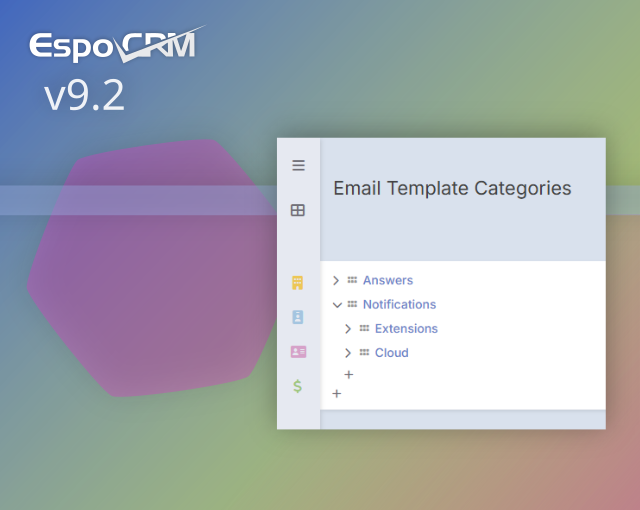This screenshot has width=640, height=510.
Task: Open the dashboard grid icon in sidebar
Action: tap(298, 210)
